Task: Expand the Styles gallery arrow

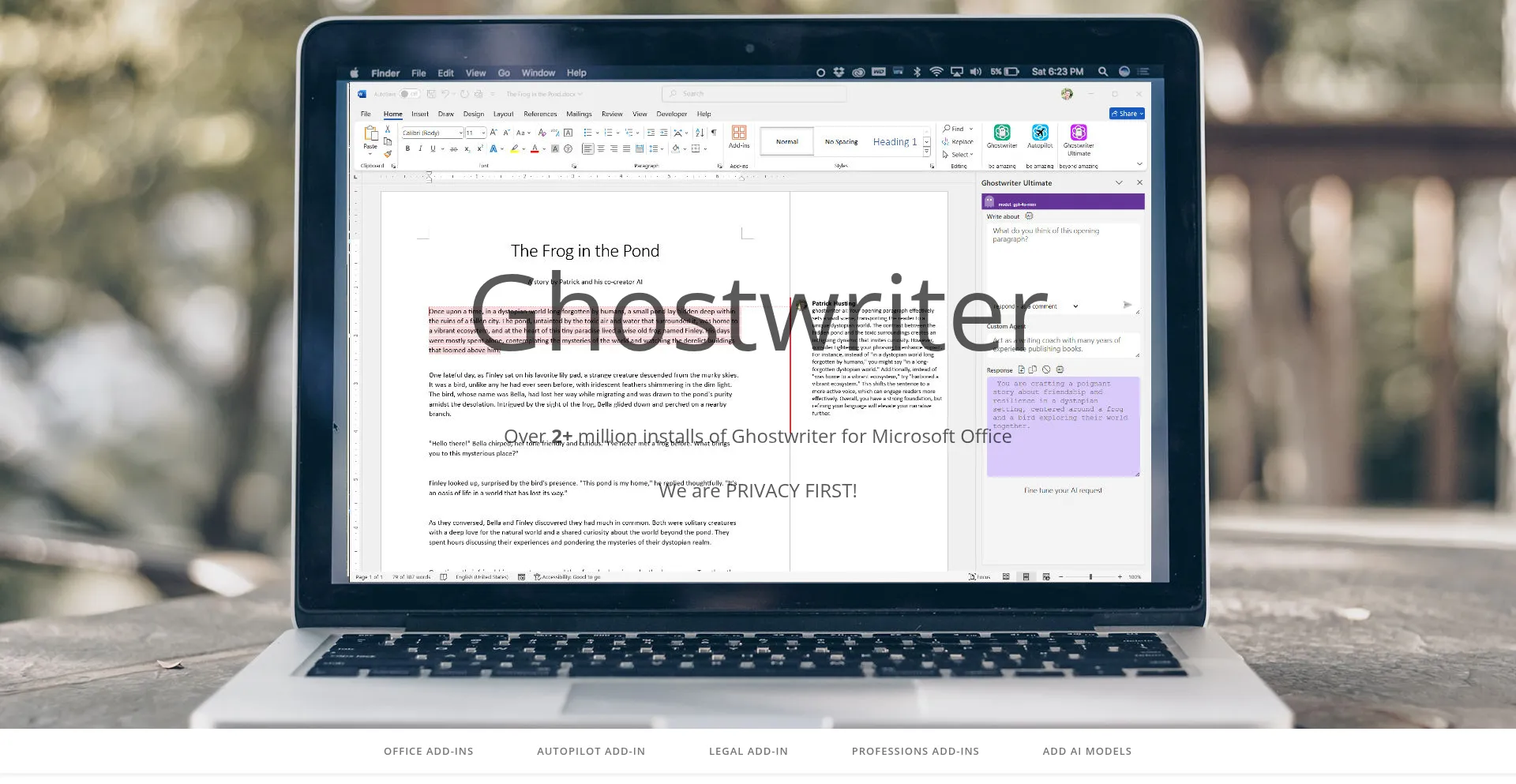Action: 927,151
